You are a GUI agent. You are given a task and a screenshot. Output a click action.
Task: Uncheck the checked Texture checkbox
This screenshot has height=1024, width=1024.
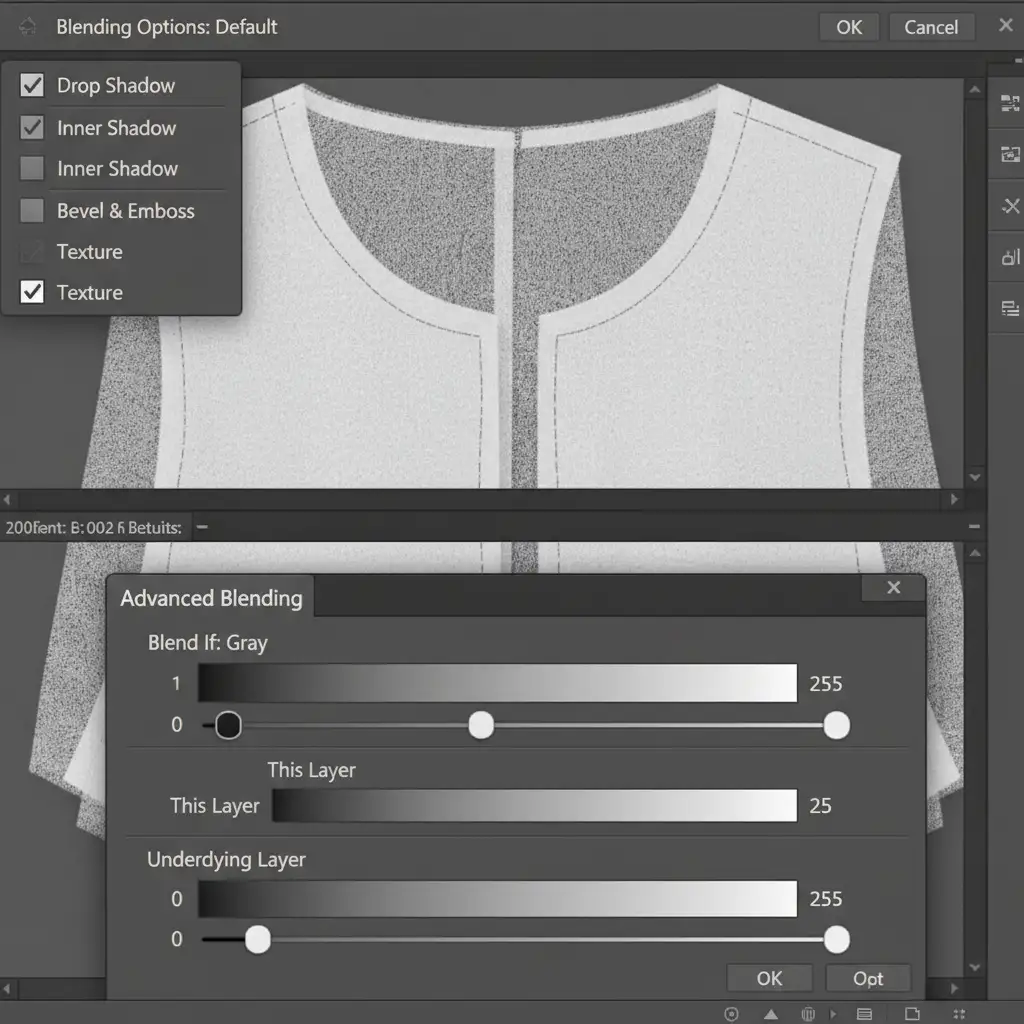pos(32,293)
